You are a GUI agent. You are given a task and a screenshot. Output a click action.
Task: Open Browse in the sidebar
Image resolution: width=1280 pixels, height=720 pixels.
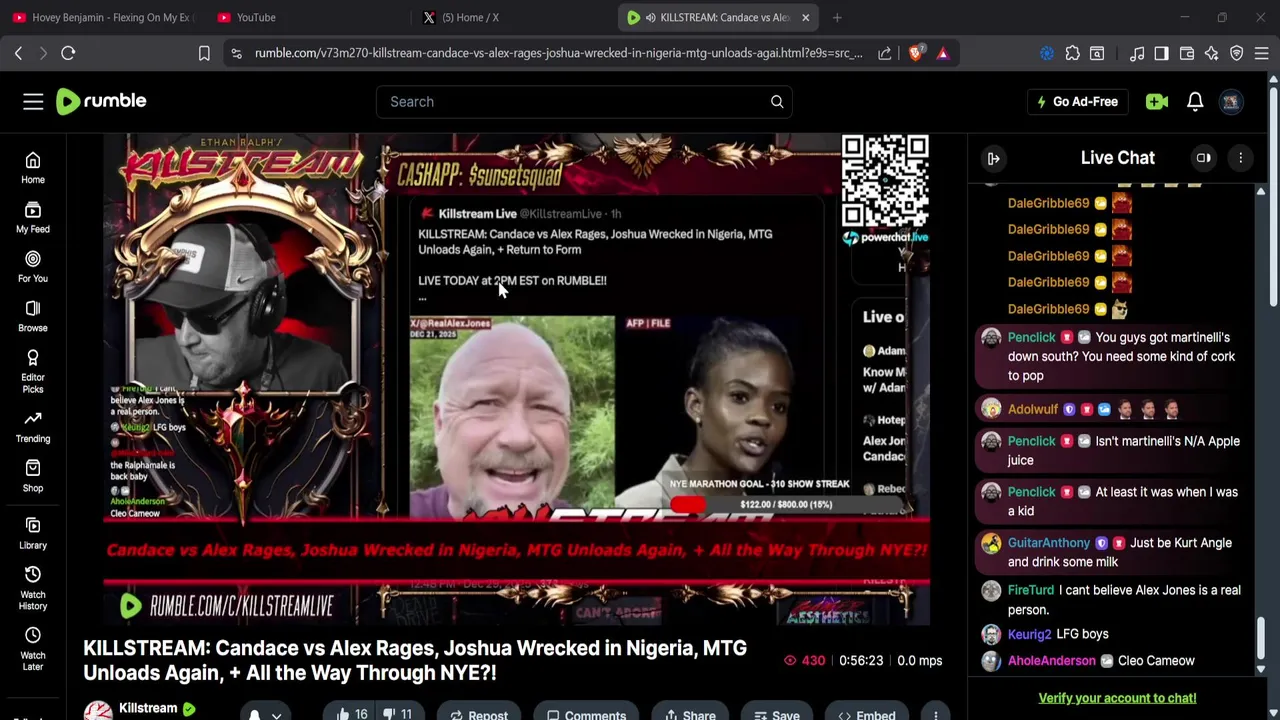pos(33,316)
